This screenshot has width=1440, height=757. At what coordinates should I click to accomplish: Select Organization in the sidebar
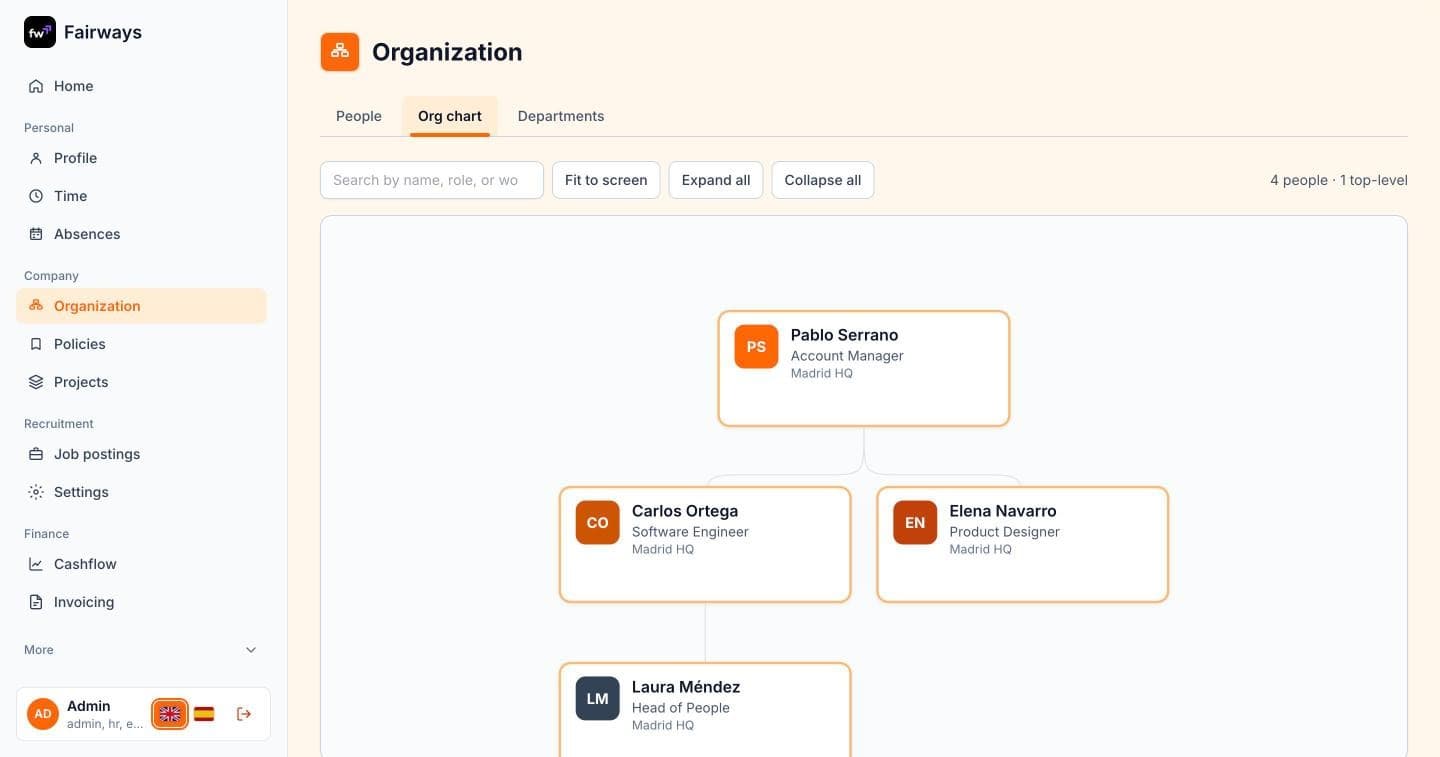pyautogui.click(x=141, y=306)
